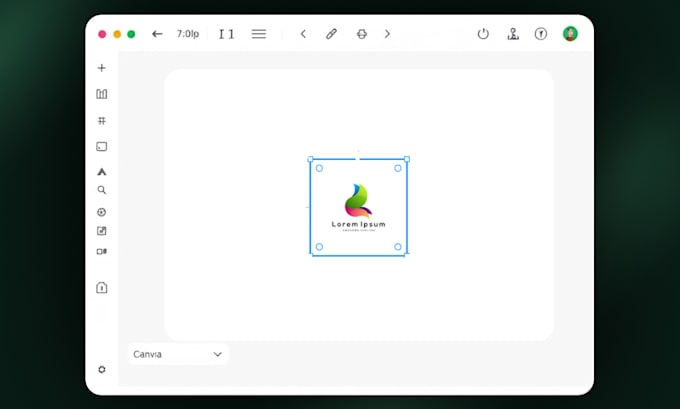Open the hamburger menu icon
Image resolution: width=680 pixels, height=409 pixels.
[x=259, y=34]
